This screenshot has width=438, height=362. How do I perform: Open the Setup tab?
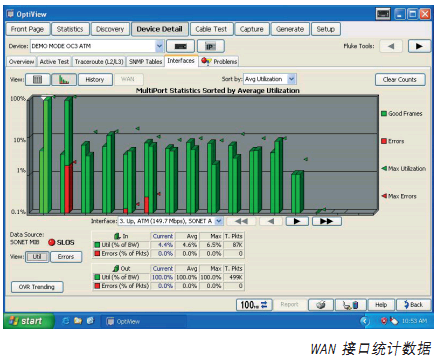click(326, 29)
